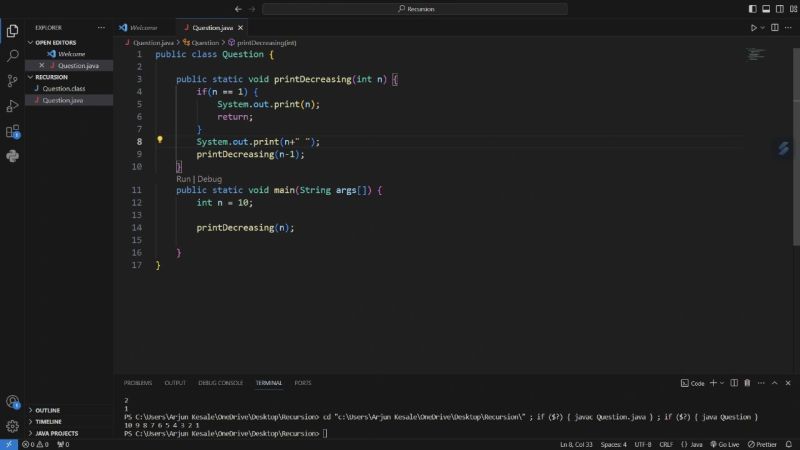The width and height of the screenshot is (800, 450).
Task: Click Question.java in the breadcrumb
Action: [153, 43]
